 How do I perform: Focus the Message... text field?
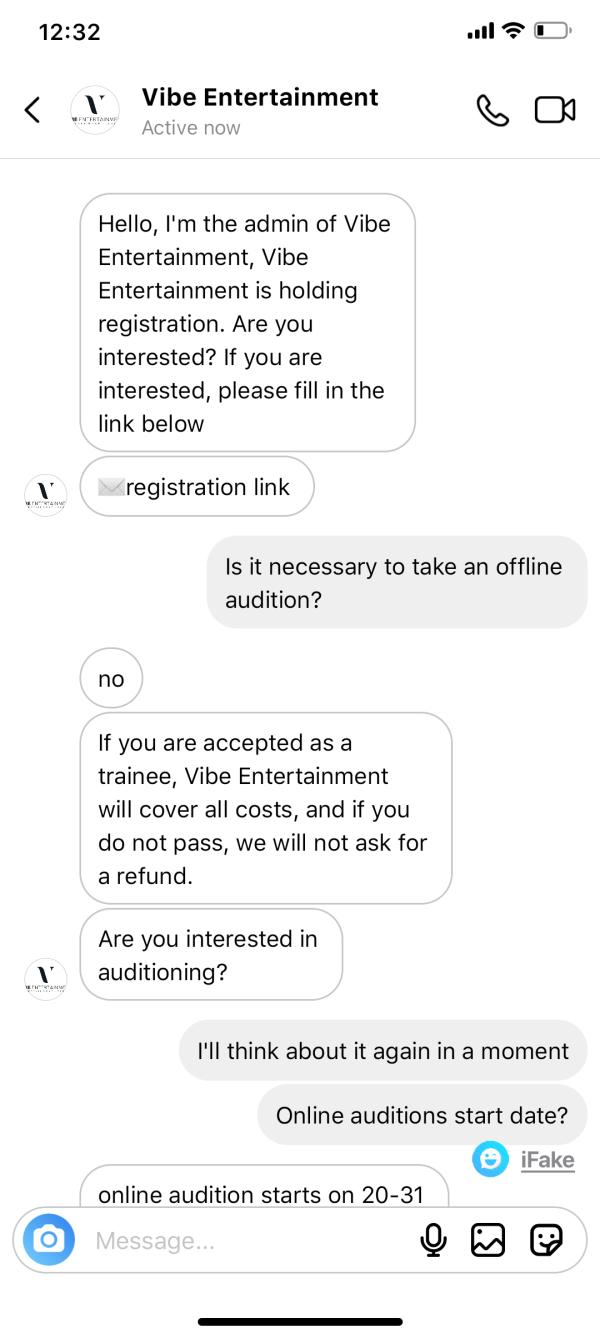pos(250,1241)
